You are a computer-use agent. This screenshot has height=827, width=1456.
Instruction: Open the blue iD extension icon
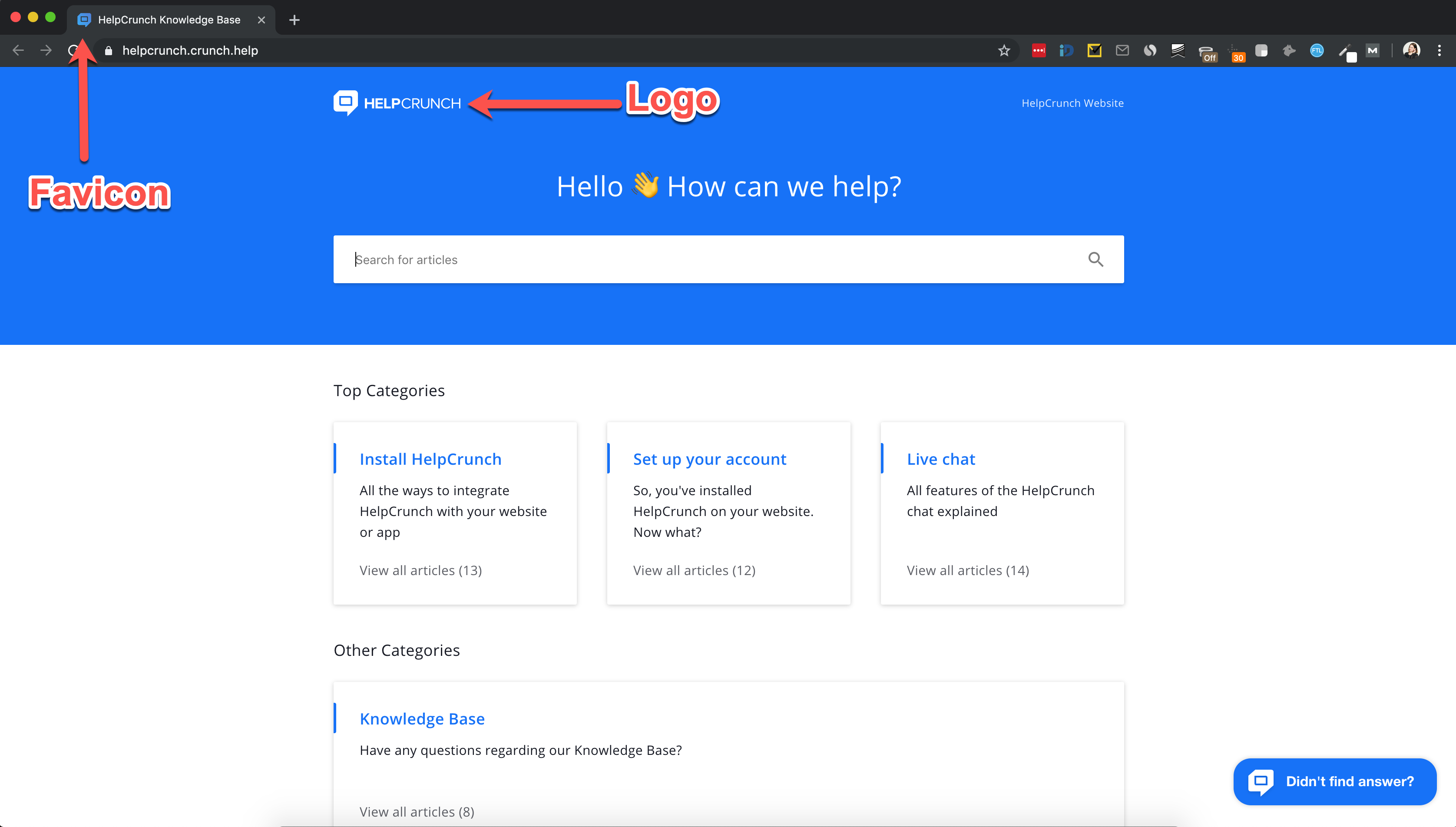1066,50
